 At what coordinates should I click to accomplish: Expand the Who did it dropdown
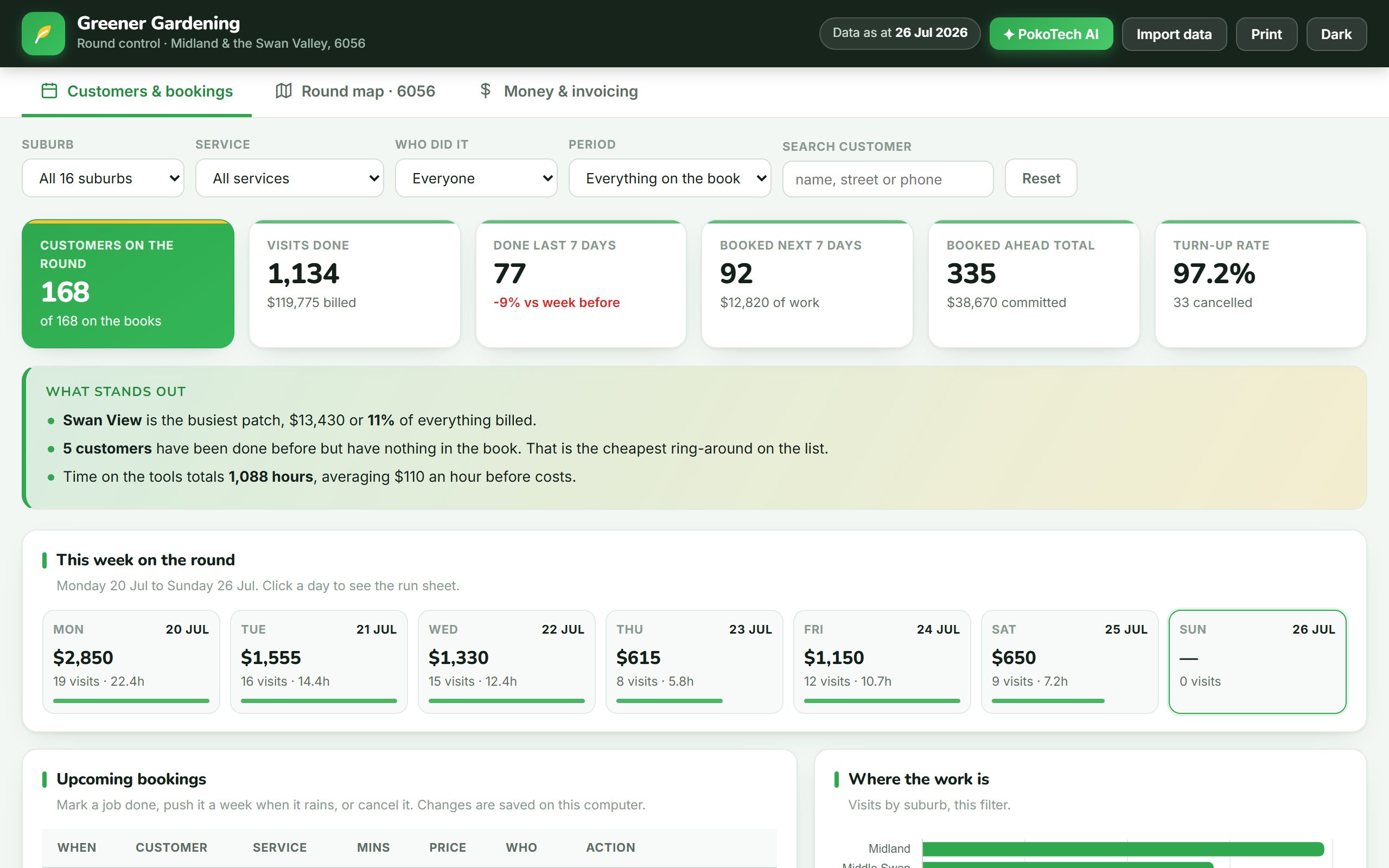(476, 178)
